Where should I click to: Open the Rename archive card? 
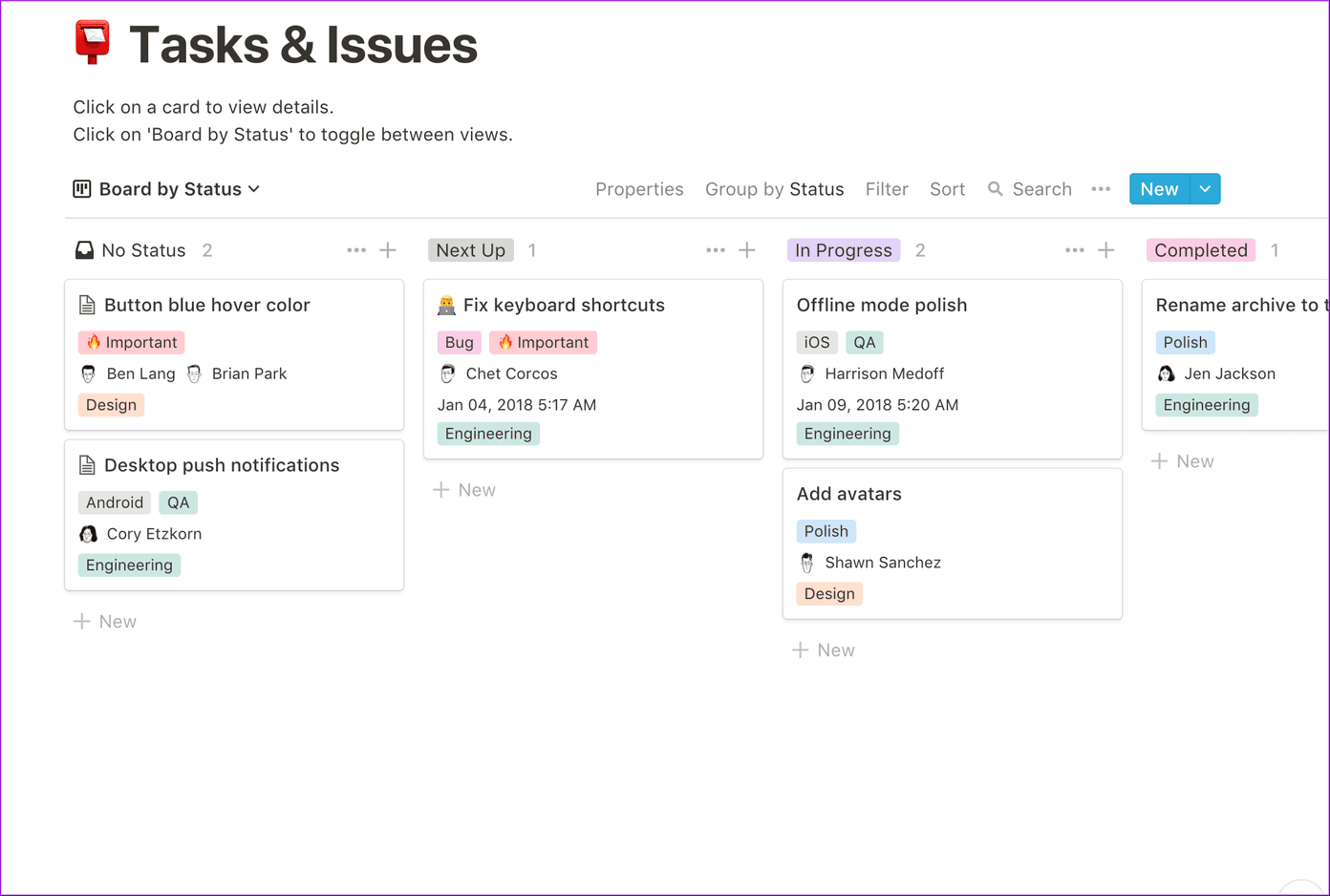coord(1236,354)
